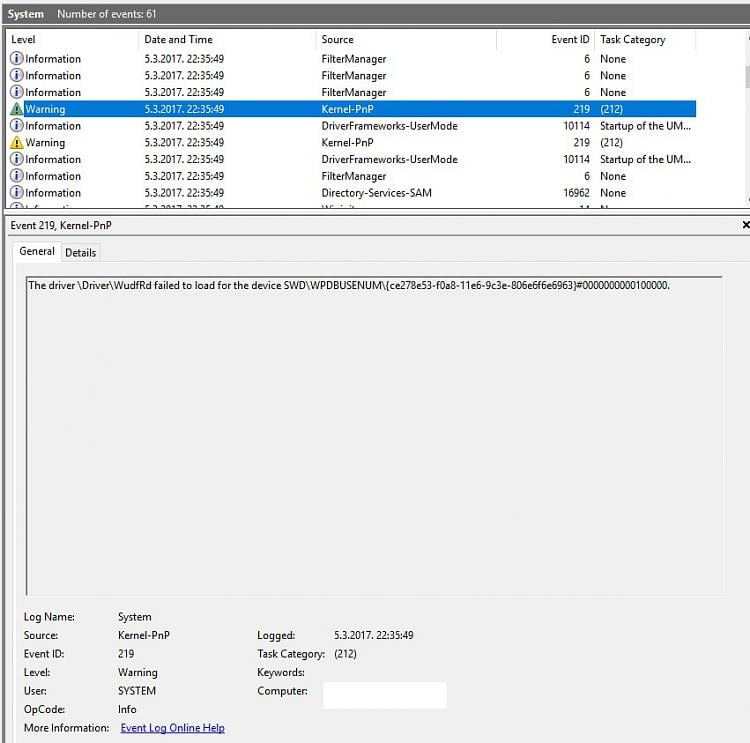Select the General tab
The image size is (750, 743).
pos(37,251)
